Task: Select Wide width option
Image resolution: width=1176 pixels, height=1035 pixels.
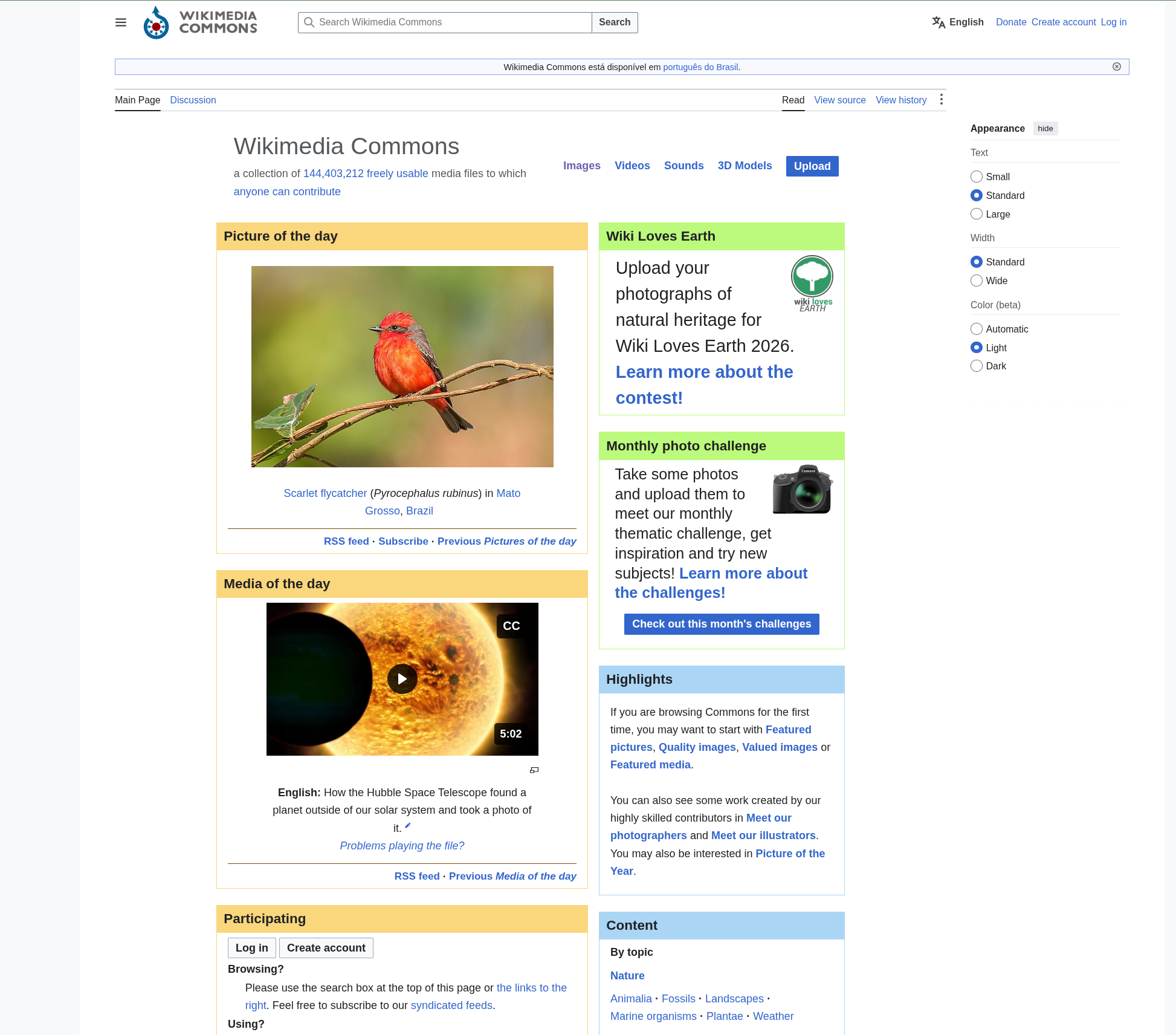Action: [x=977, y=281]
